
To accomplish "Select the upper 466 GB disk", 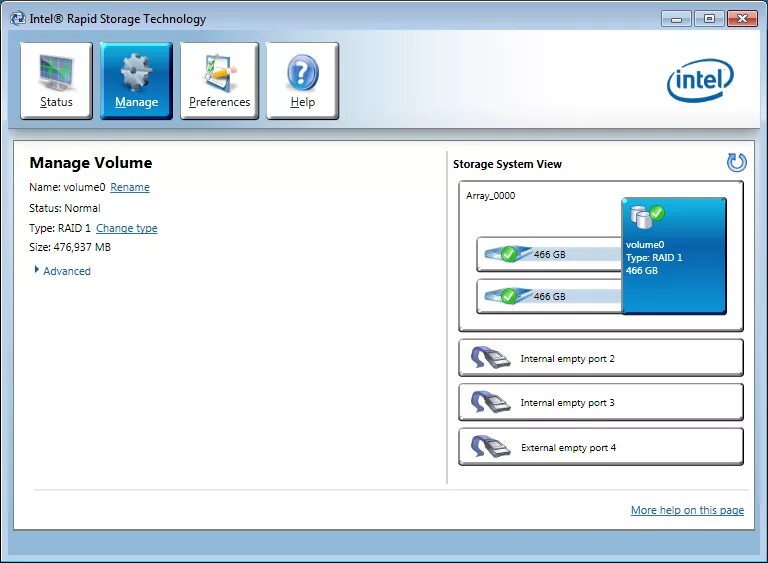I will point(549,254).
